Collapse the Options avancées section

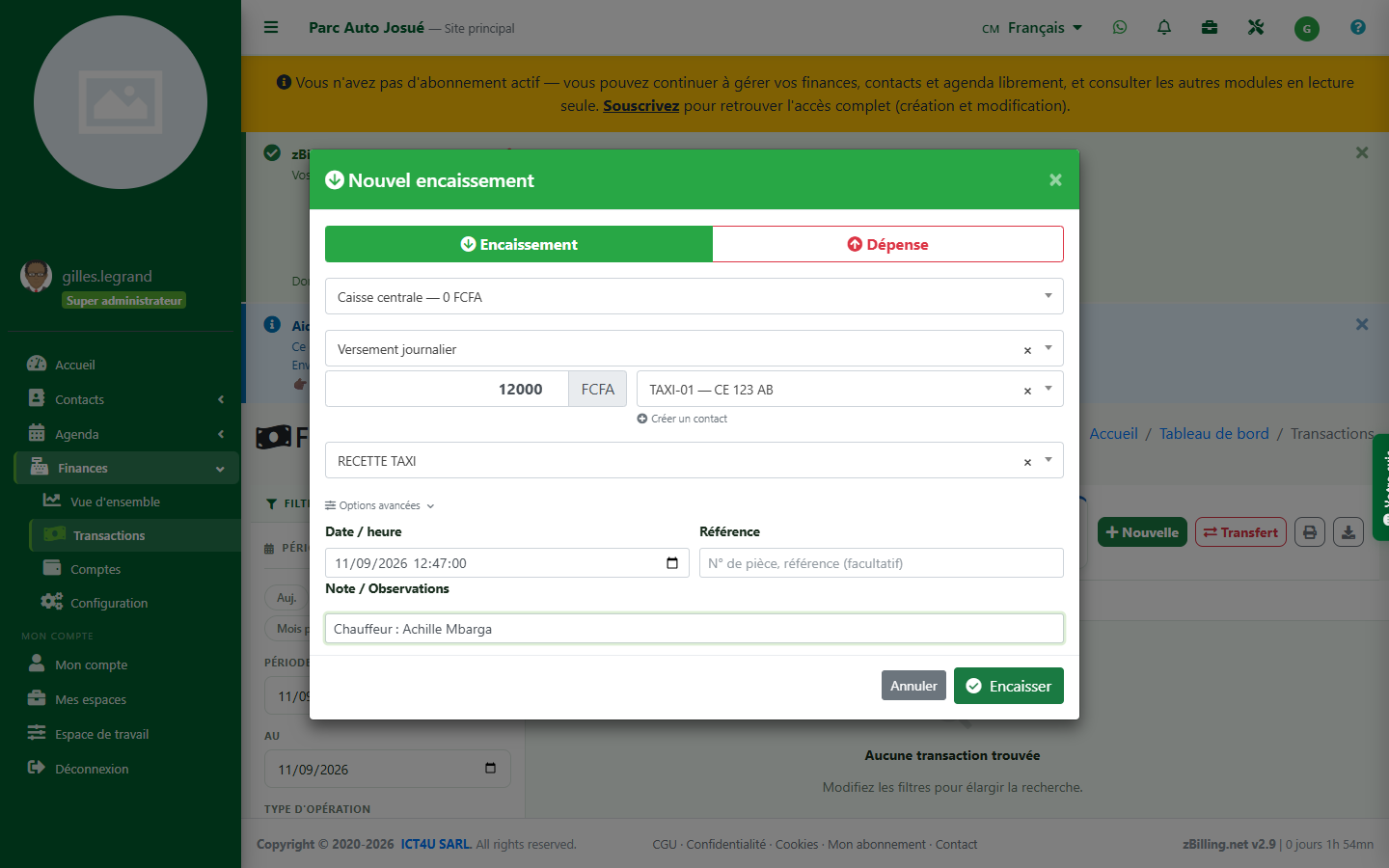(x=380, y=505)
